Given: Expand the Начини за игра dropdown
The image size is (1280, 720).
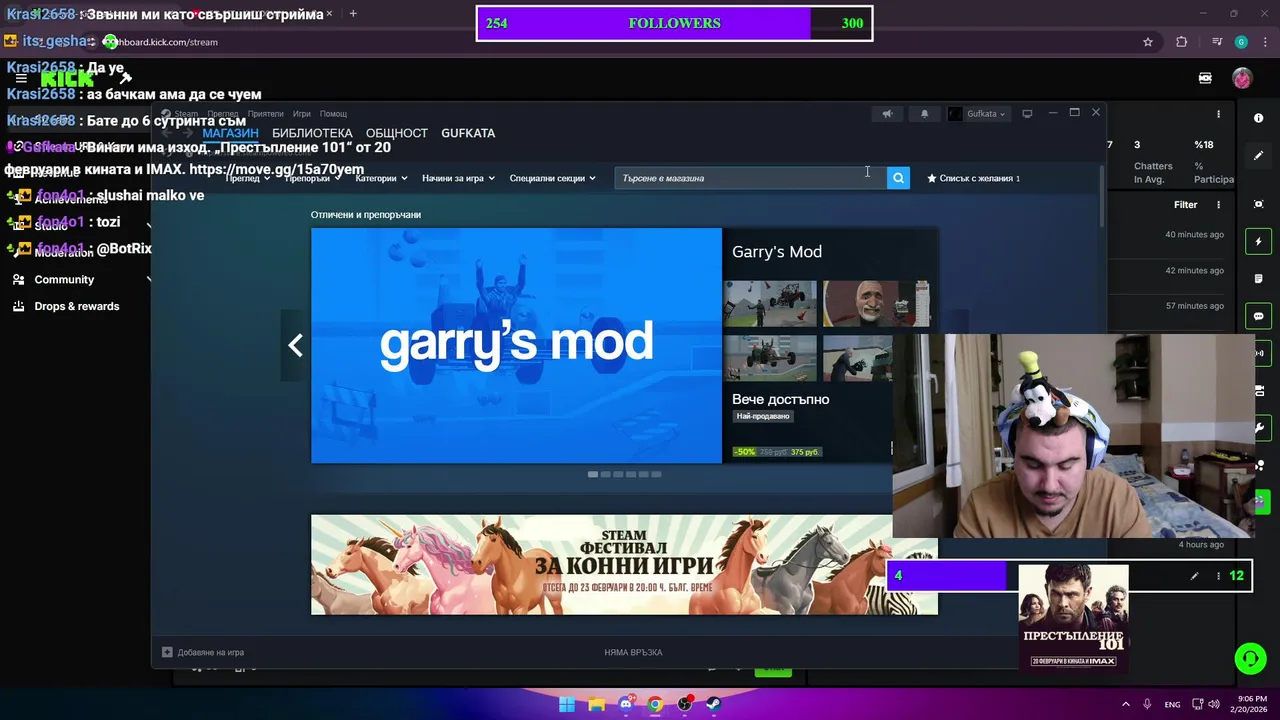Looking at the screenshot, I should tap(458, 178).
